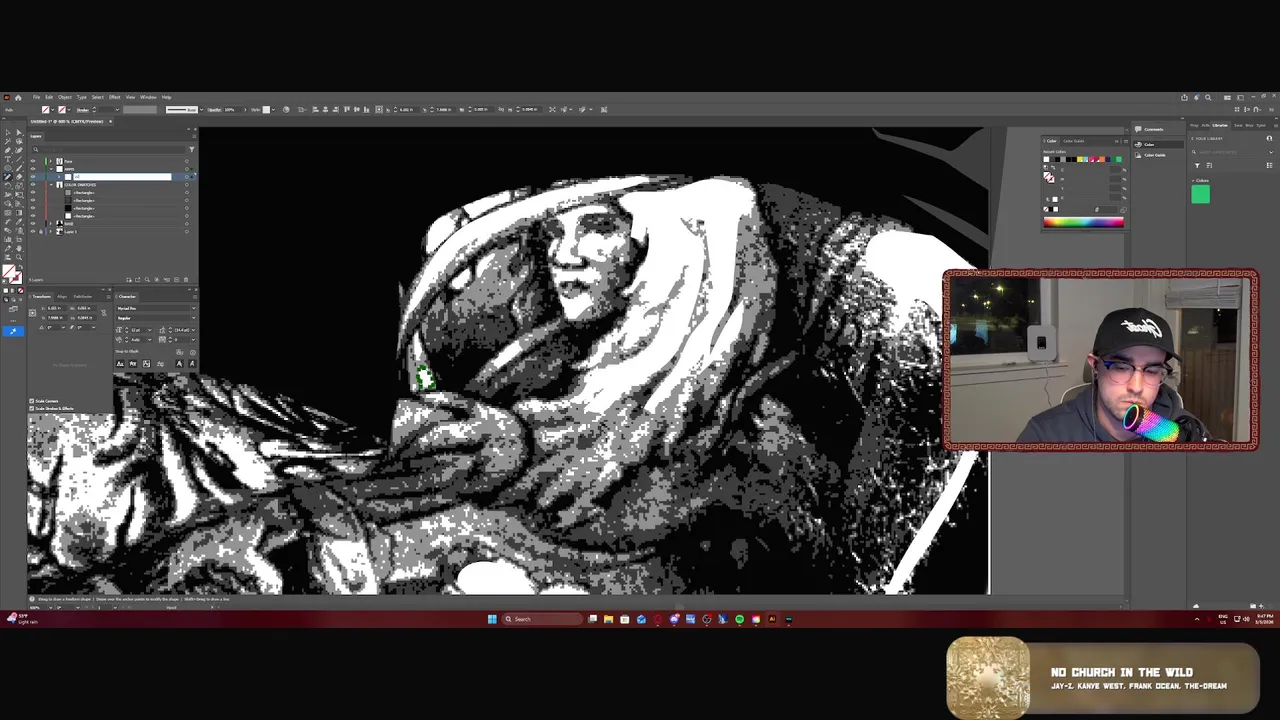Select the Eraser tool
Viewport: 1280px width, 720px height.
pyautogui.click(x=19, y=177)
